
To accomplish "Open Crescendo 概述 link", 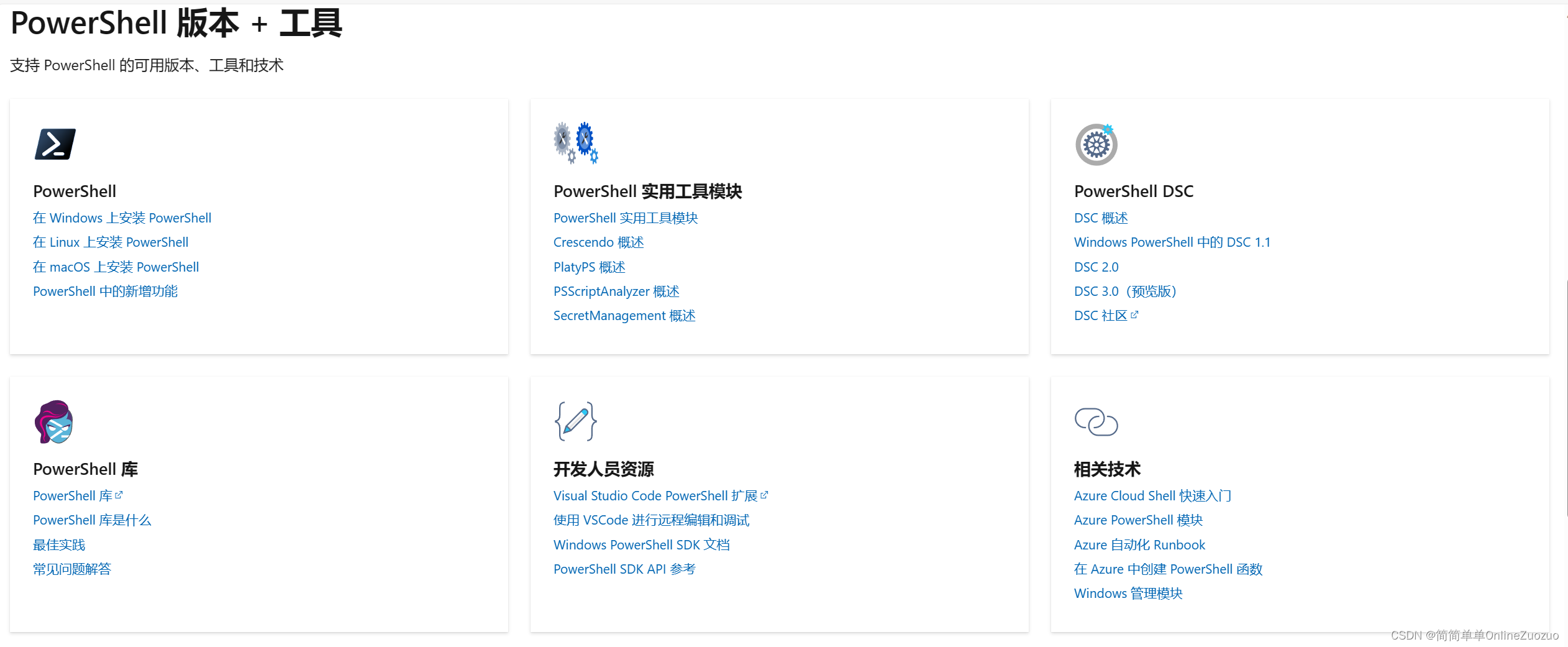I will tap(599, 242).
